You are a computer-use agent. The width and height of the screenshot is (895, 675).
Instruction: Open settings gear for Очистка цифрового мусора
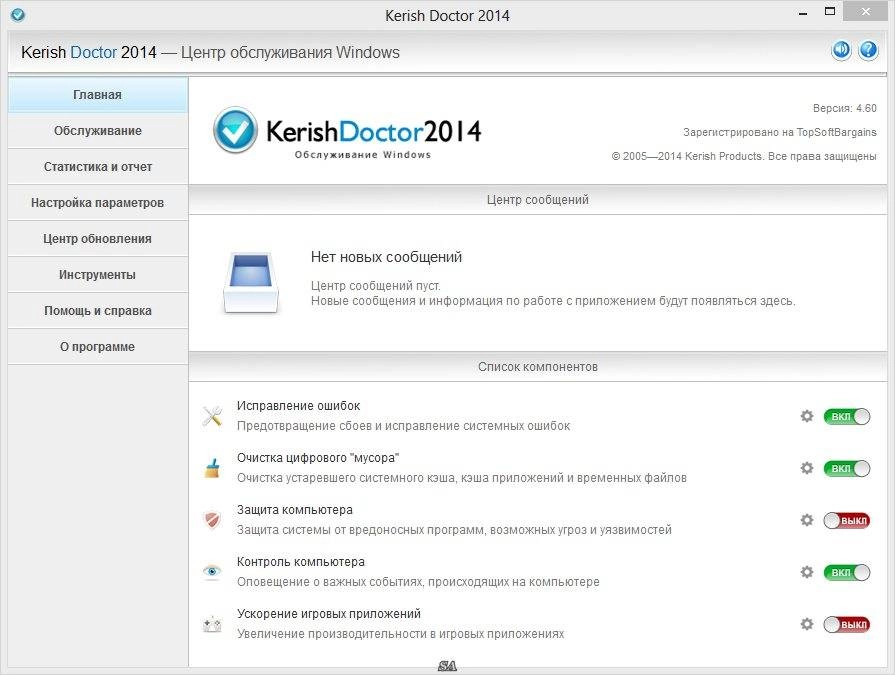coord(807,468)
